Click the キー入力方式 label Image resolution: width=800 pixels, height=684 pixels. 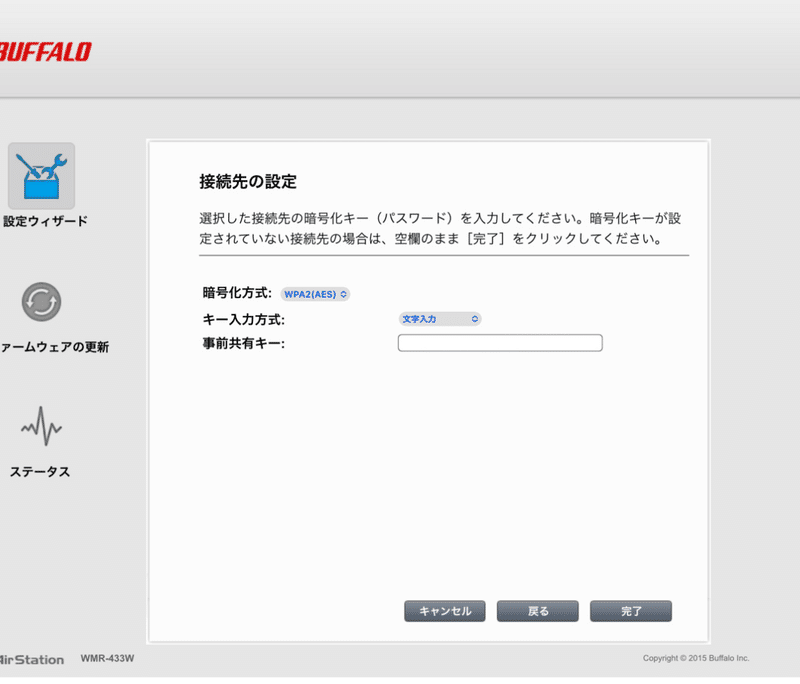tap(244, 319)
